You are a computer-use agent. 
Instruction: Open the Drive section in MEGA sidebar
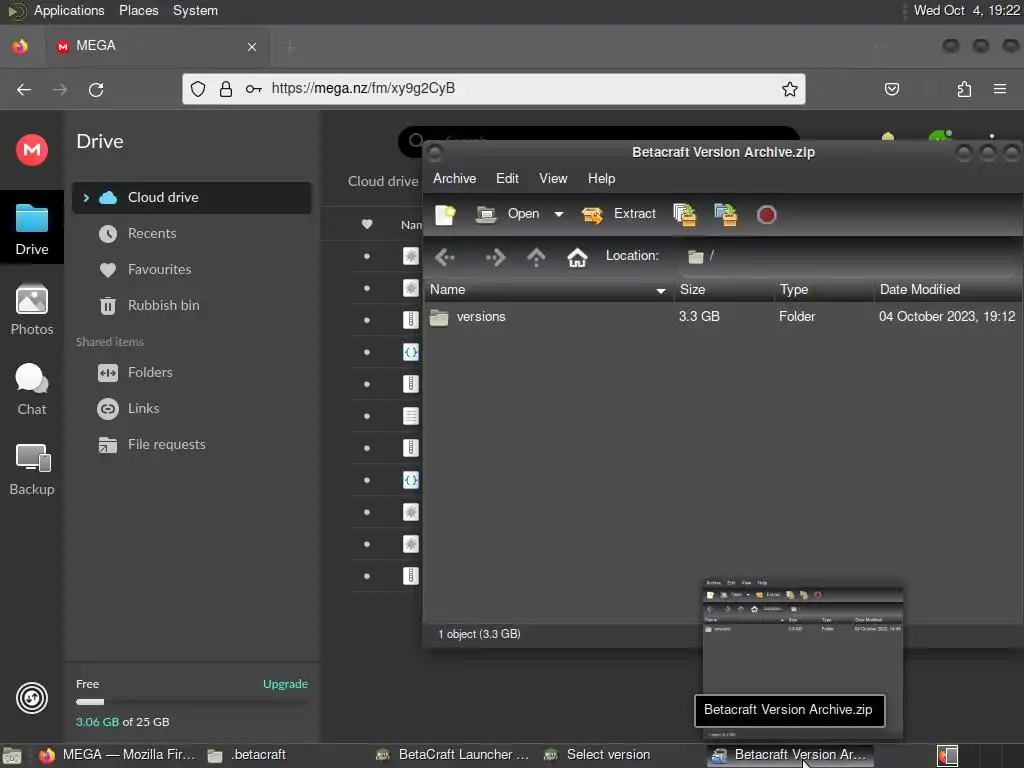[x=32, y=229]
